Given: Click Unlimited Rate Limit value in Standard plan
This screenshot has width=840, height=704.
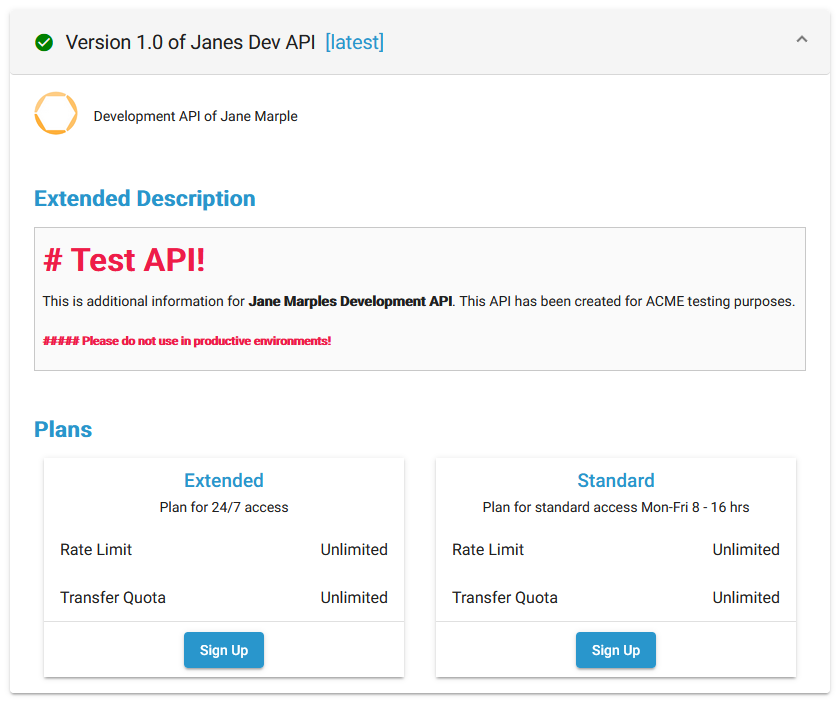Looking at the screenshot, I should 746,550.
